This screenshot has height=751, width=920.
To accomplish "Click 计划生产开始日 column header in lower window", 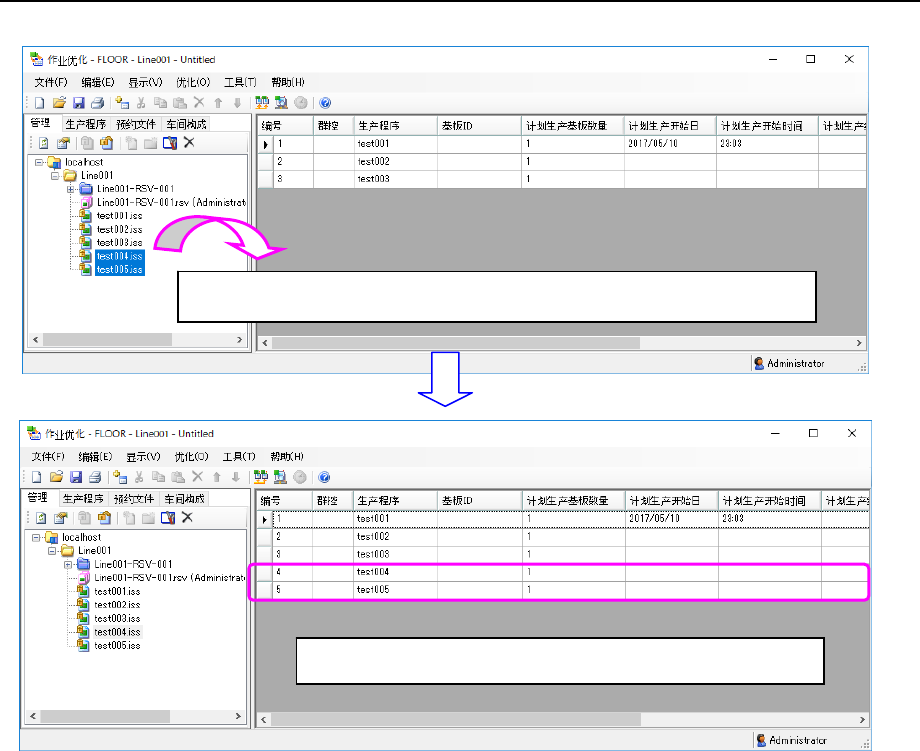I will pyautogui.click(x=672, y=500).
